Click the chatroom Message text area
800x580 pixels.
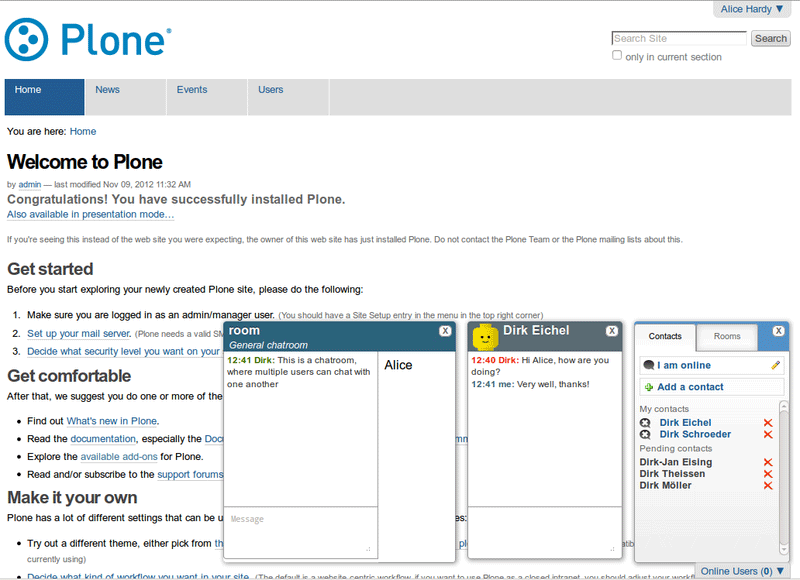click(301, 532)
